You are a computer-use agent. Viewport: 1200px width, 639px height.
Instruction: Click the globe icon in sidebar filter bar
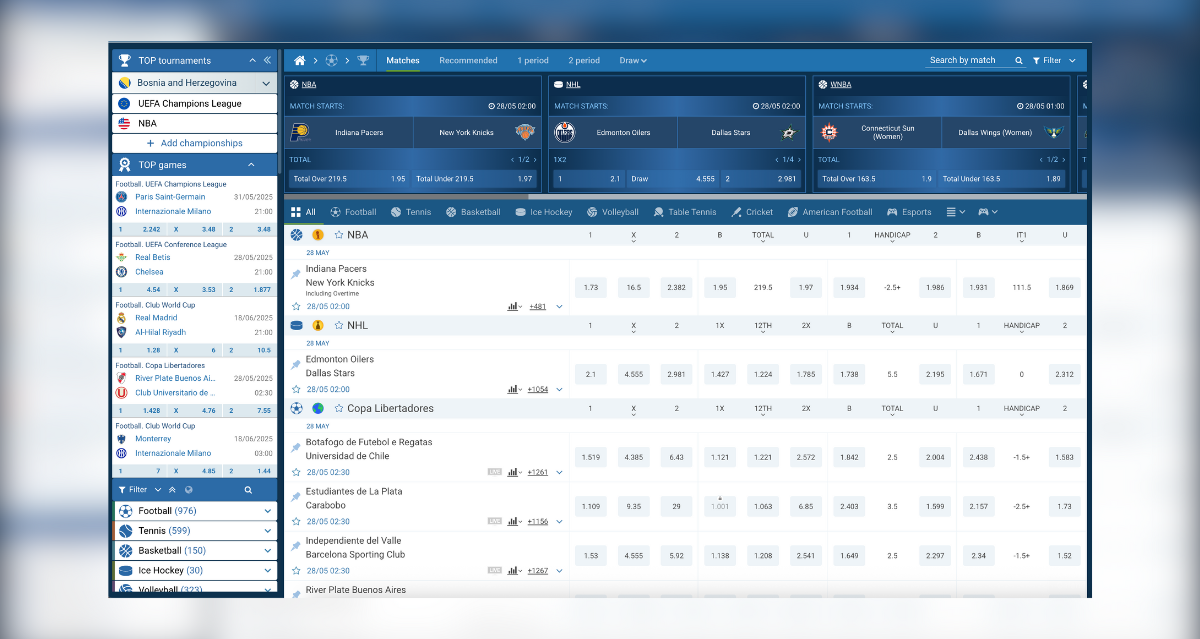pyautogui.click(x=189, y=490)
